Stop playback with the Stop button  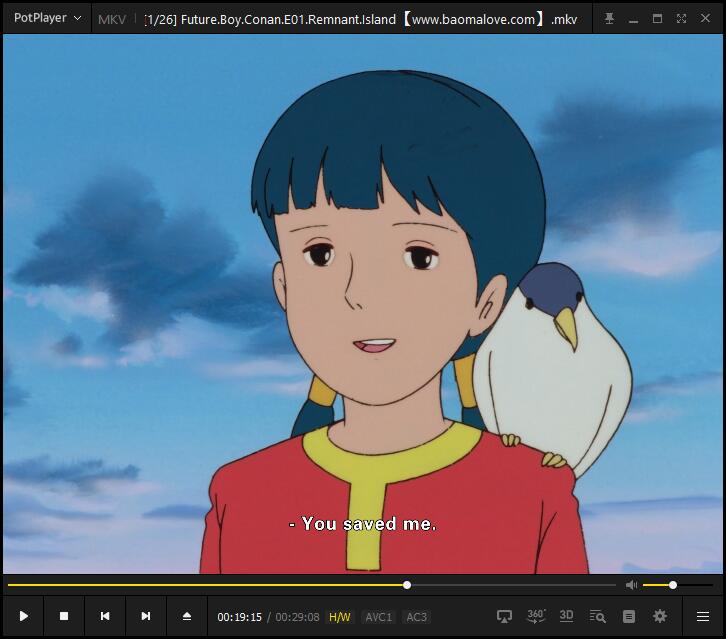64,616
